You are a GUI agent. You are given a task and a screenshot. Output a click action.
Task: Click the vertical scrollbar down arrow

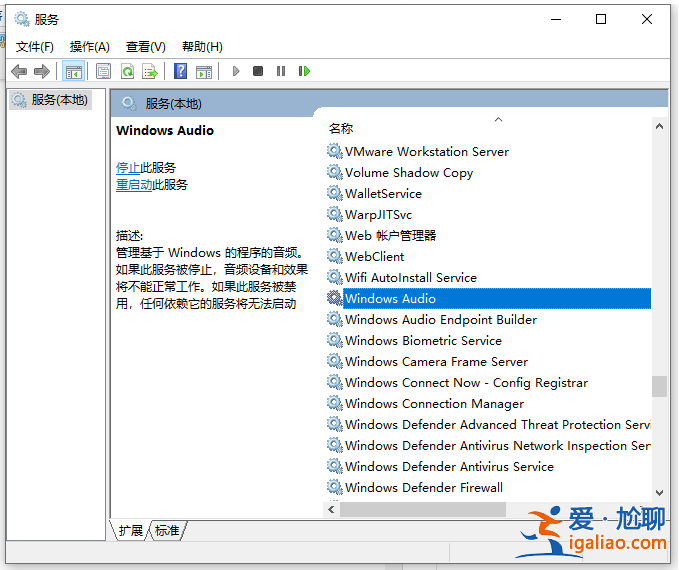pos(660,492)
